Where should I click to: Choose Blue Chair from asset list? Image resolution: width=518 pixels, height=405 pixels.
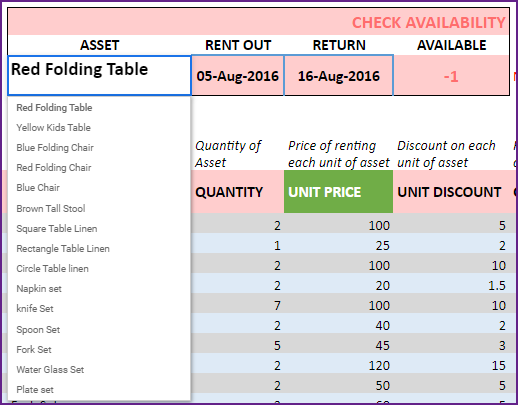99,188
